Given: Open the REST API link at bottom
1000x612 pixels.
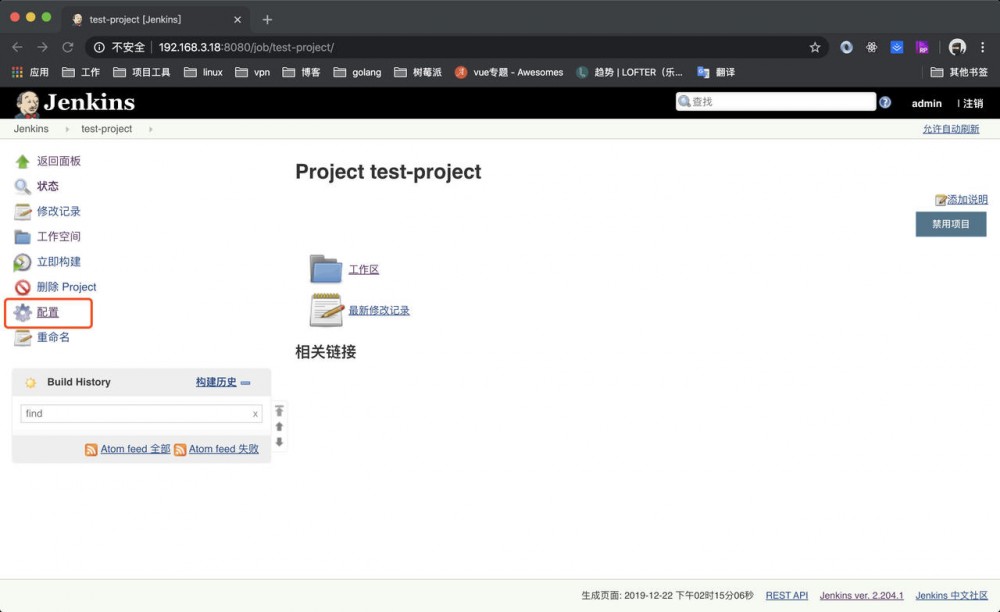Looking at the screenshot, I should tap(786, 594).
